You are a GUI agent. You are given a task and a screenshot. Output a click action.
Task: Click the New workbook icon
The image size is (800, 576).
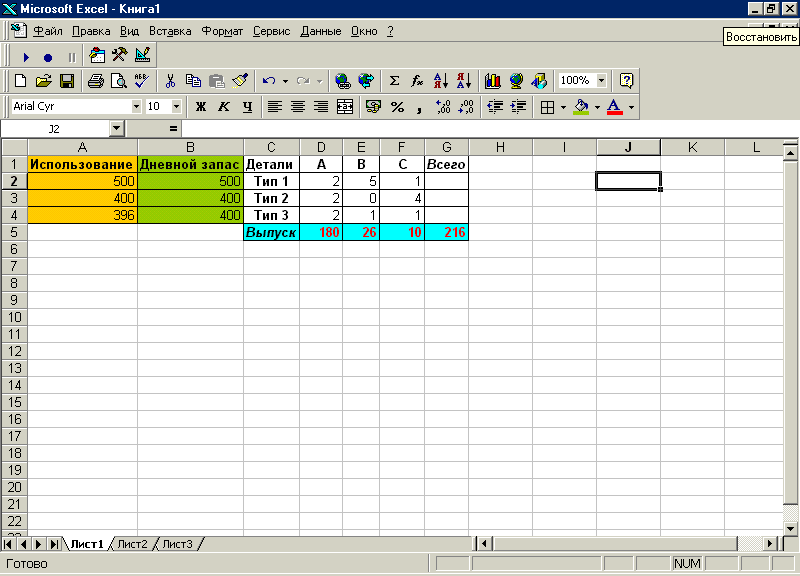coord(20,81)
